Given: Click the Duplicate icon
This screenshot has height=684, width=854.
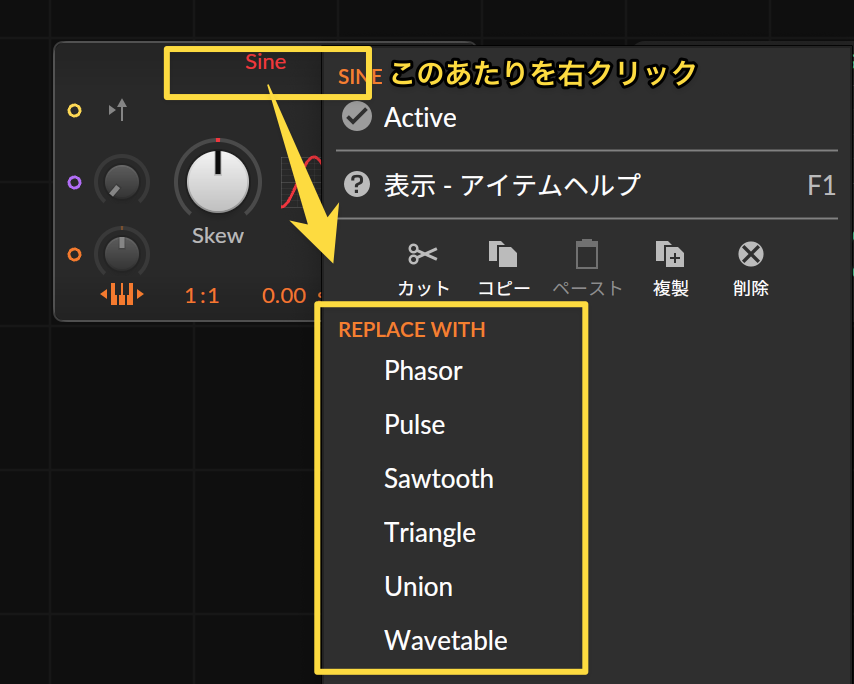Looking at the screenshot, I should [669, 254].
